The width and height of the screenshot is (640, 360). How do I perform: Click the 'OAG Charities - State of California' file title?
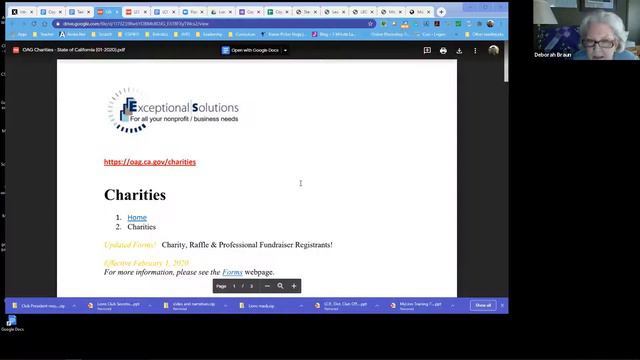click(74, 50)
